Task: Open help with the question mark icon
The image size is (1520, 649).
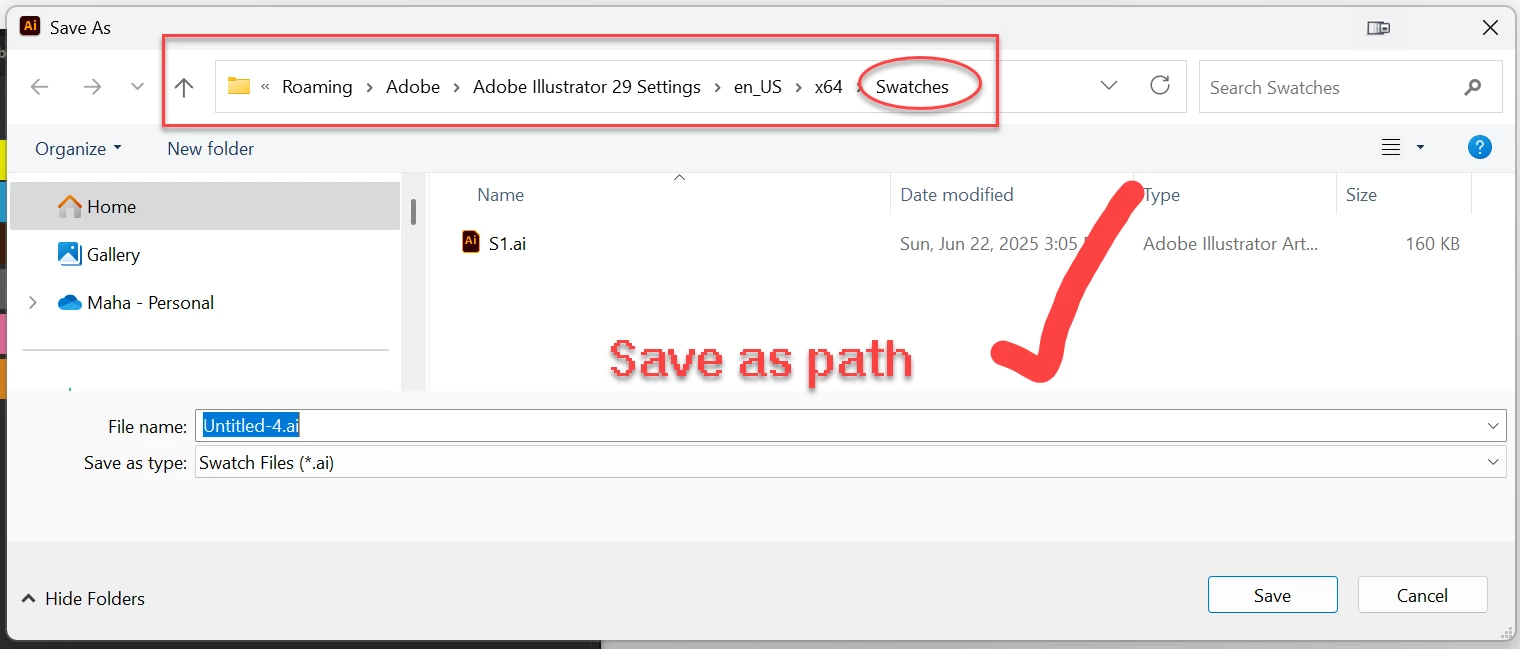Action: (1480, 148)
